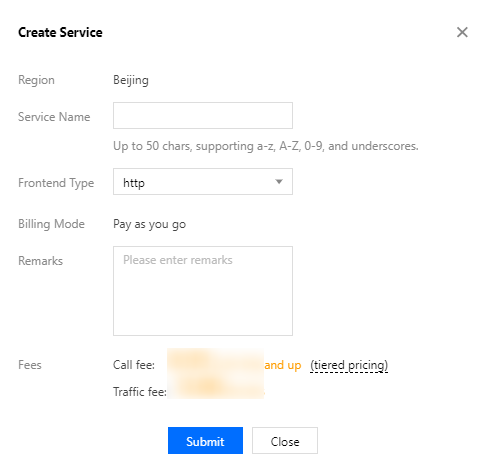490x472 pixels.
Task: Click the Call fee text
Action: [x=134, y=365]
